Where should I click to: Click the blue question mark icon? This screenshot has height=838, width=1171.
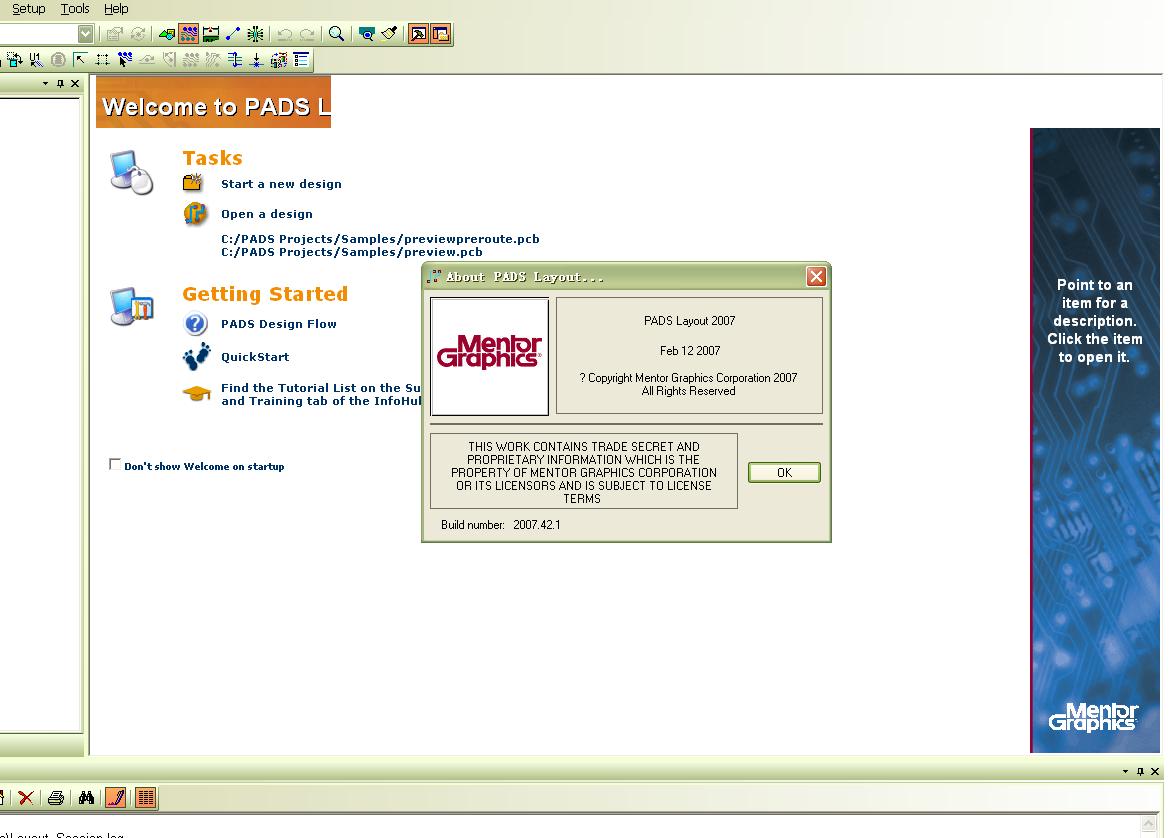(x=195, y=324)
